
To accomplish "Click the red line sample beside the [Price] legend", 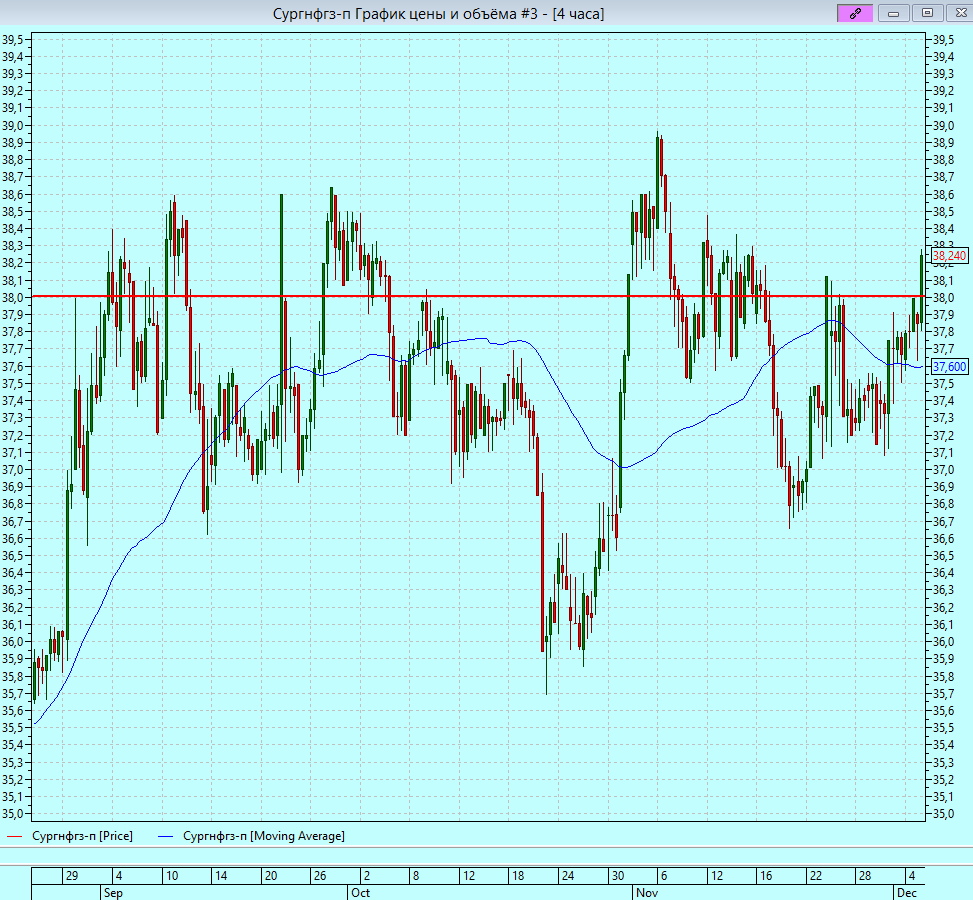I will pyautogui.click(x=14, y=837).
